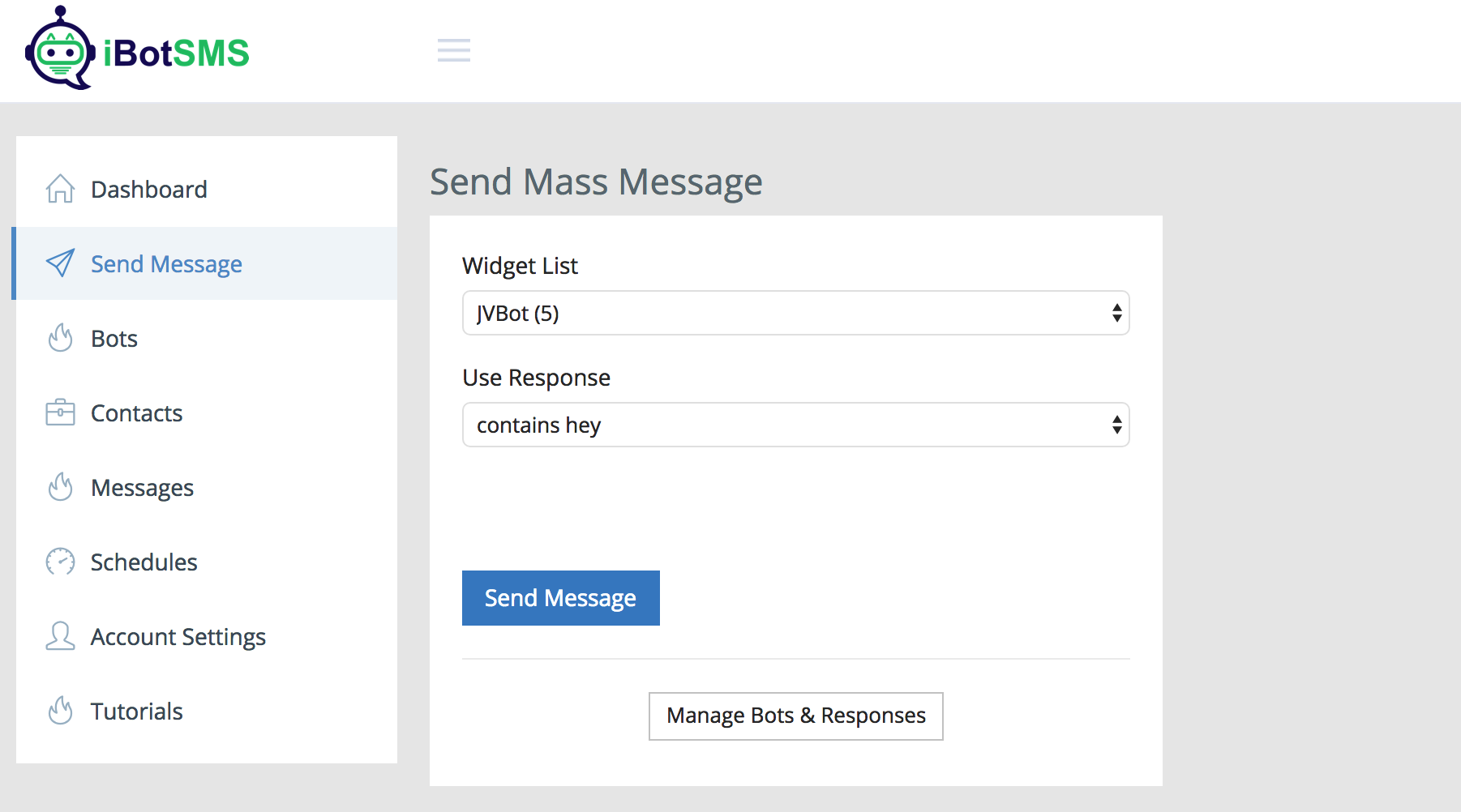Open Account Settings menu item

pyautogui.click(x=178, y=637)
